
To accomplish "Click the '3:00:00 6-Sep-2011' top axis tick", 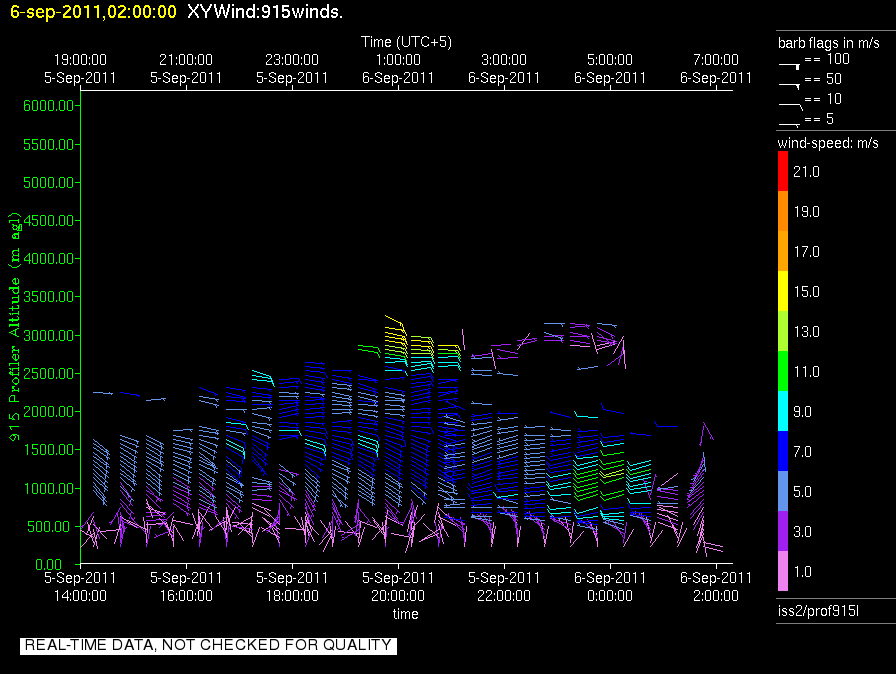I will point(504,69).
